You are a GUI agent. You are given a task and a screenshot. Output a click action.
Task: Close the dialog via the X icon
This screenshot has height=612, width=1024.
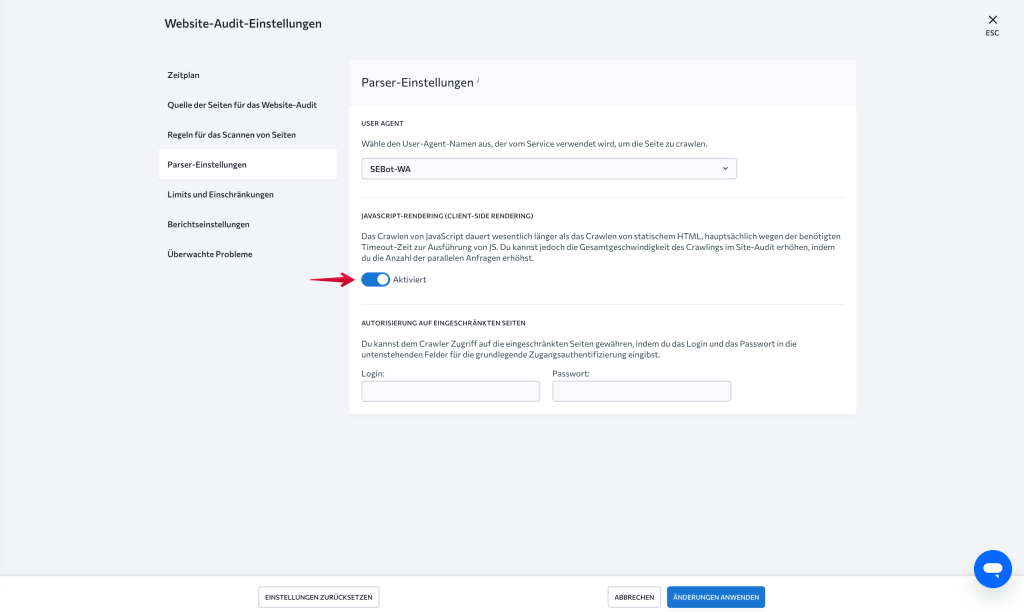(992, 19)
